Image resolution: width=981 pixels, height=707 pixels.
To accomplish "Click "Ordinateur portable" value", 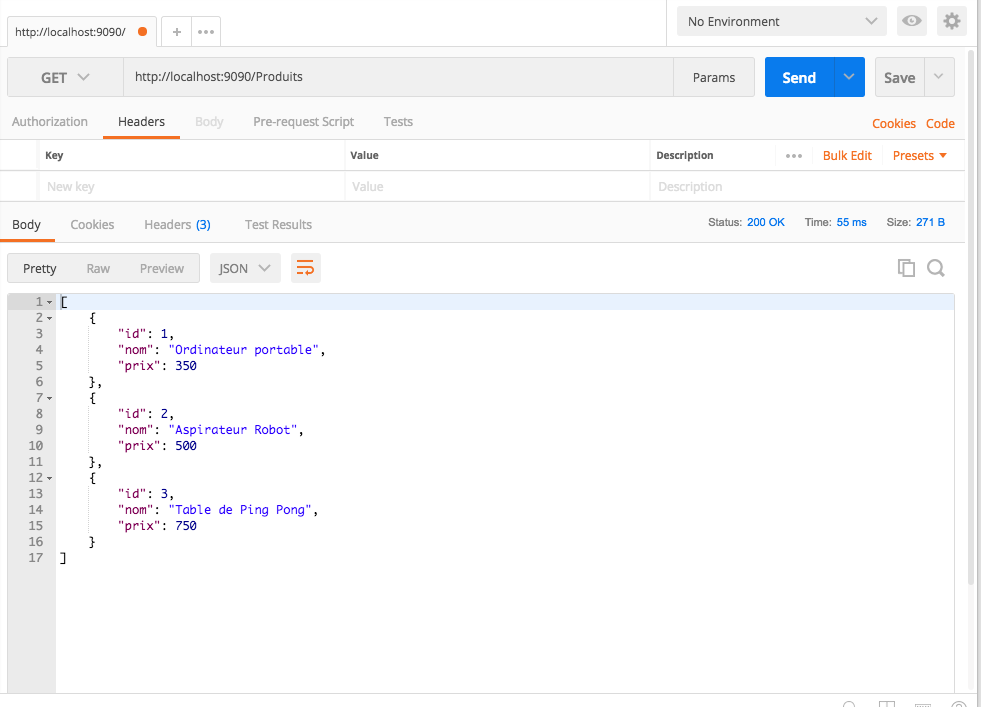I will pos(243,350).
